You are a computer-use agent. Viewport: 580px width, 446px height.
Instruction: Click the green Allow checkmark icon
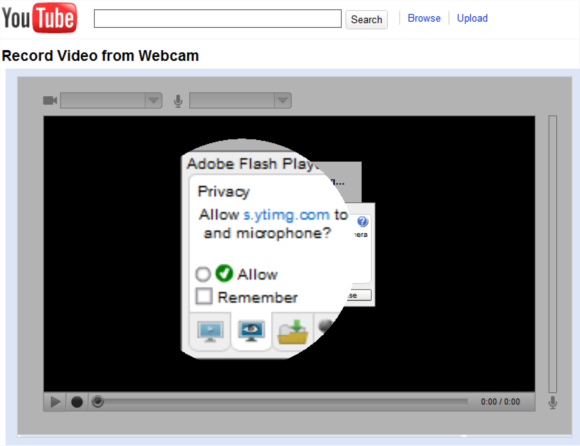coord(224,274)
